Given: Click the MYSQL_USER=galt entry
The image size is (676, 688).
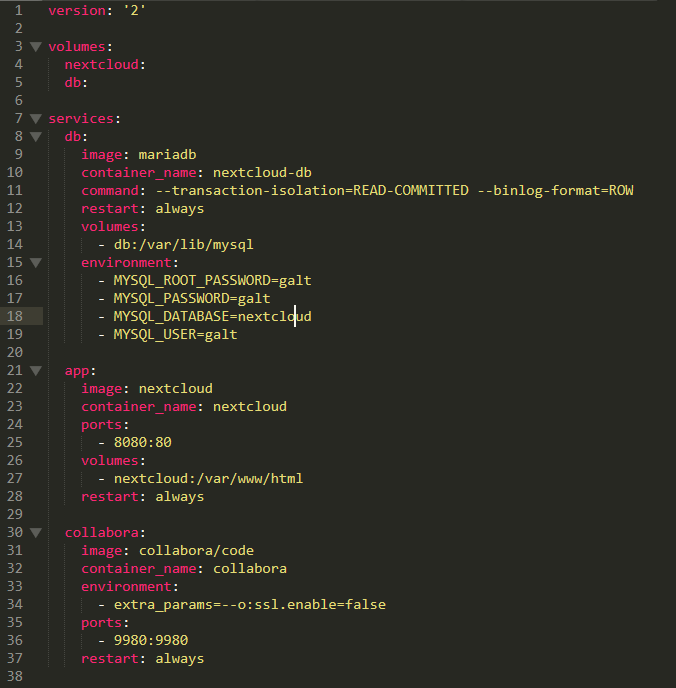Looking at the screenshot, I should [175, 334].
